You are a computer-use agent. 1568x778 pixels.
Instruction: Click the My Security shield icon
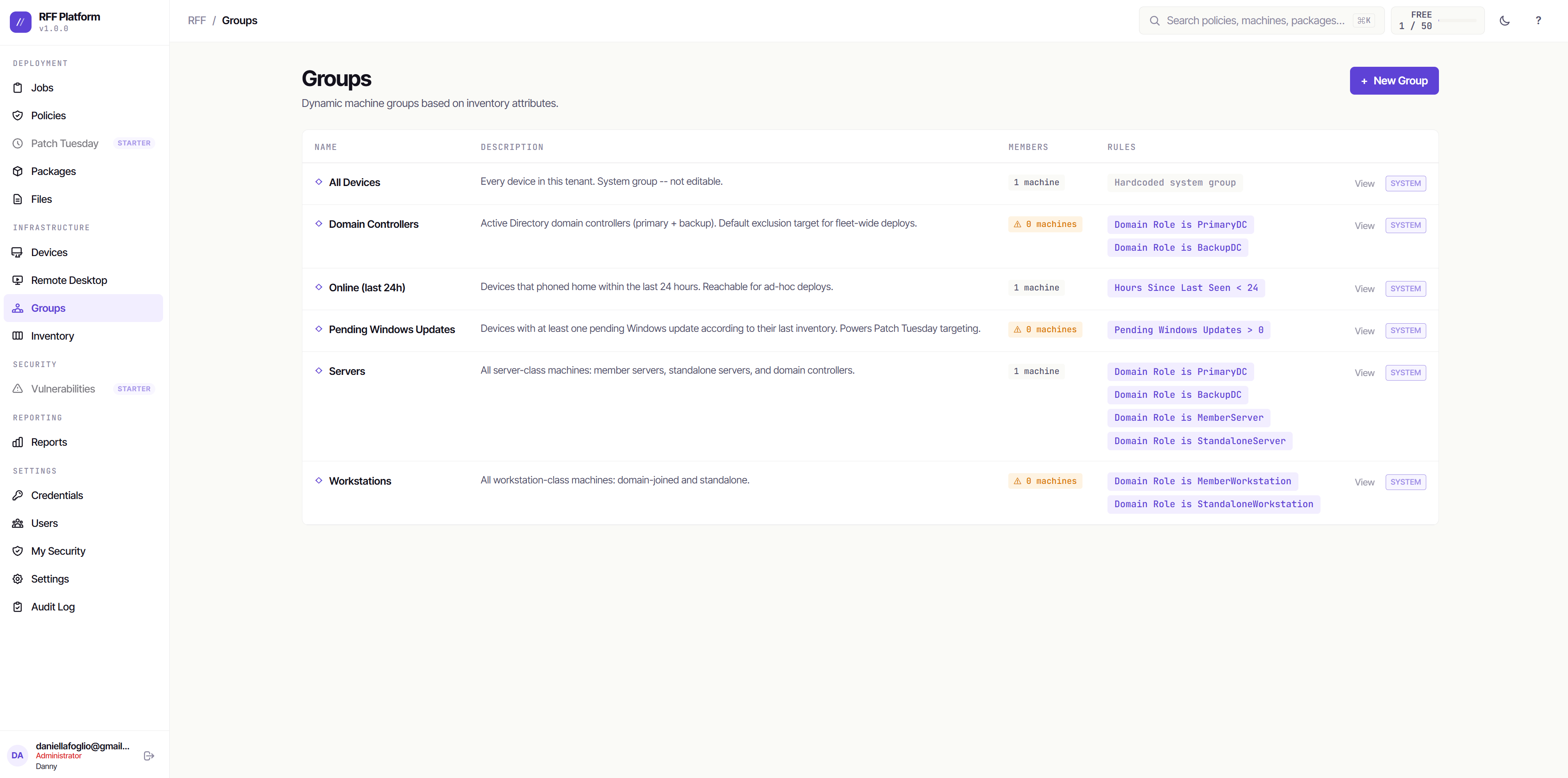pos(18,551)
